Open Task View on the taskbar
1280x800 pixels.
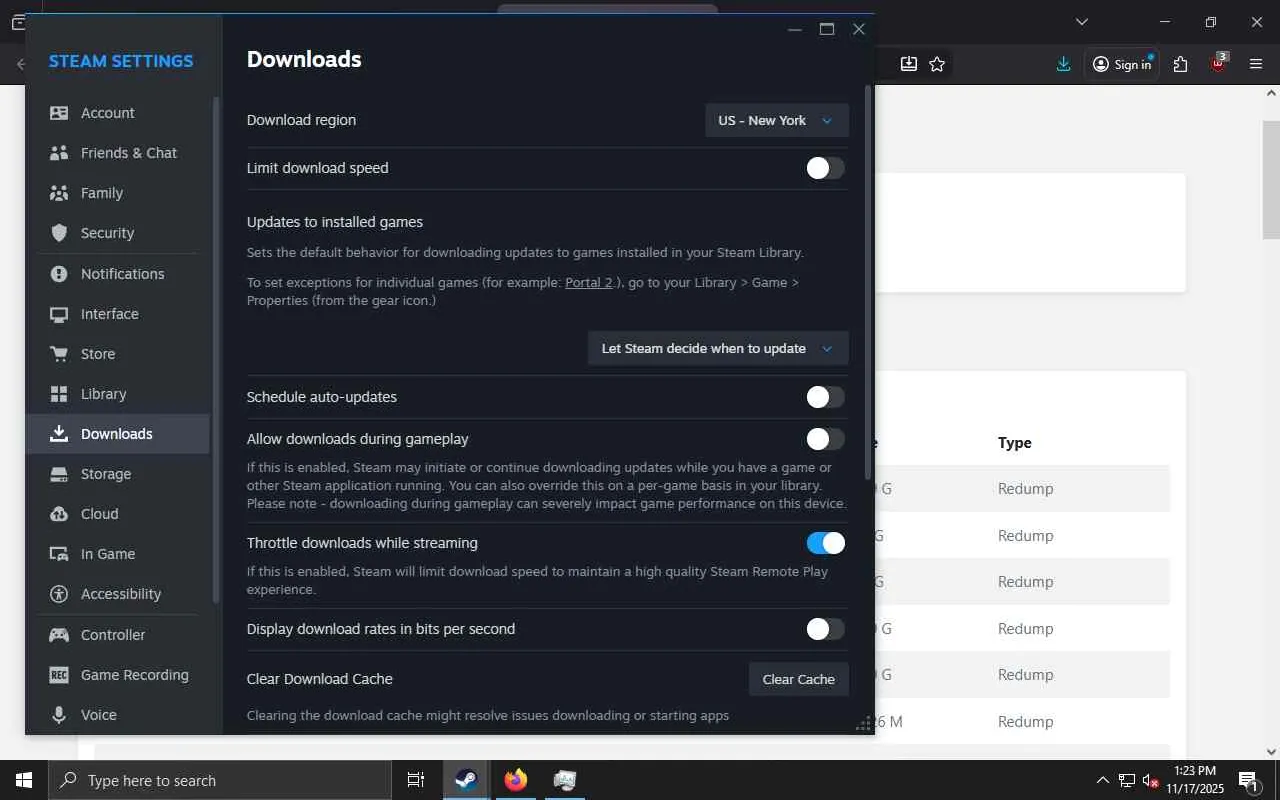point(416,780)
